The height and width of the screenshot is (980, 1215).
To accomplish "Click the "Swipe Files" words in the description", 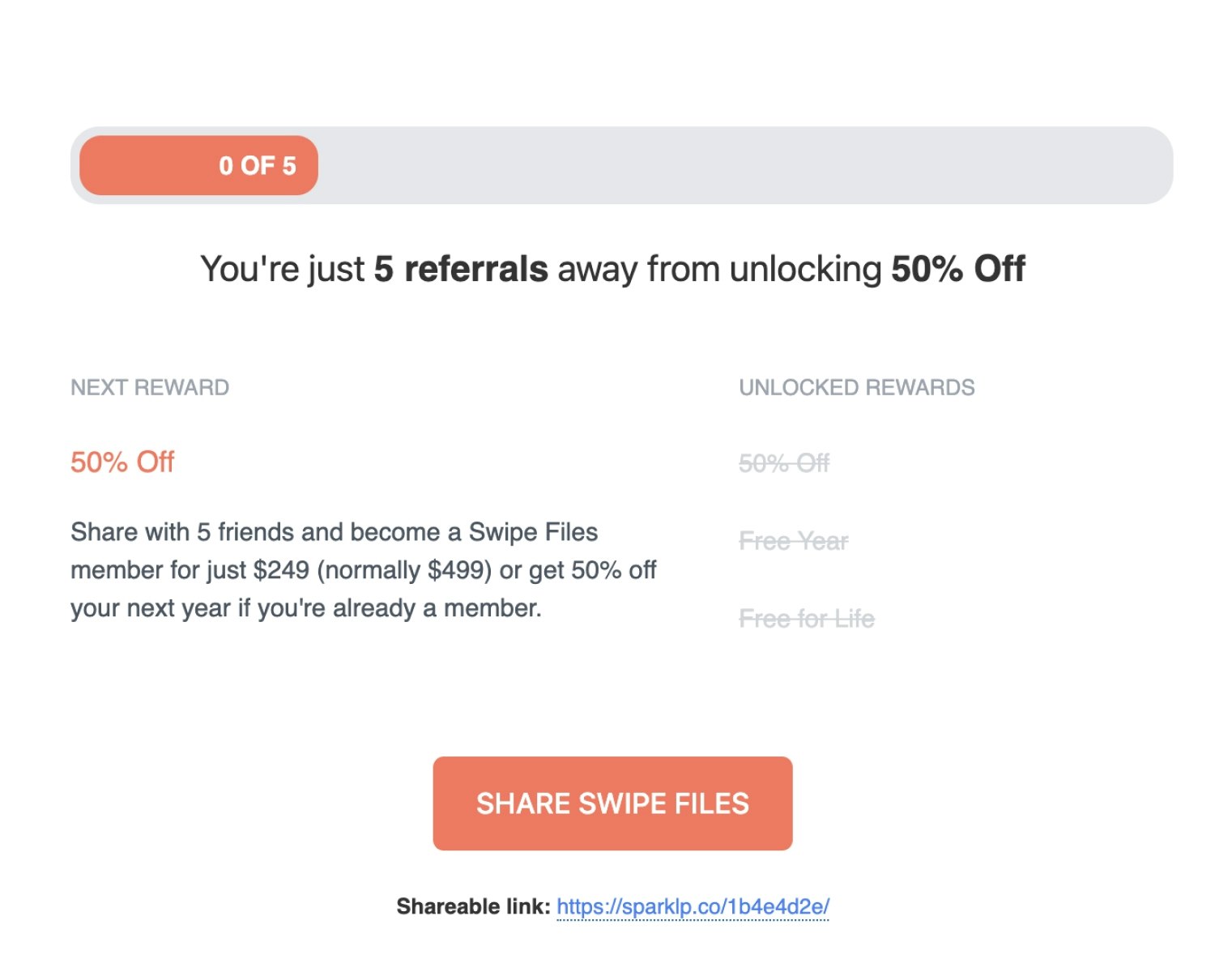I will 533,532.
